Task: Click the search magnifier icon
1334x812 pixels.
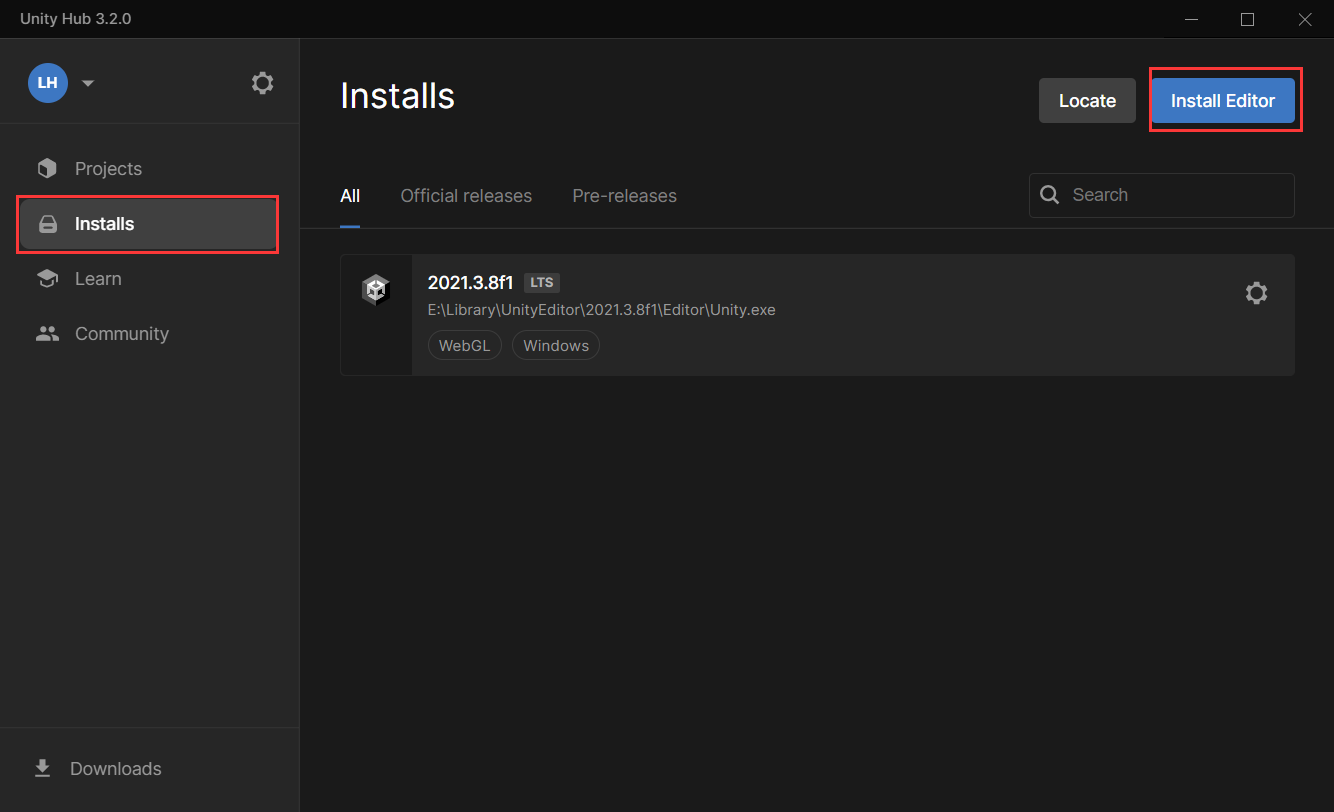Action: click(1049, 195)
